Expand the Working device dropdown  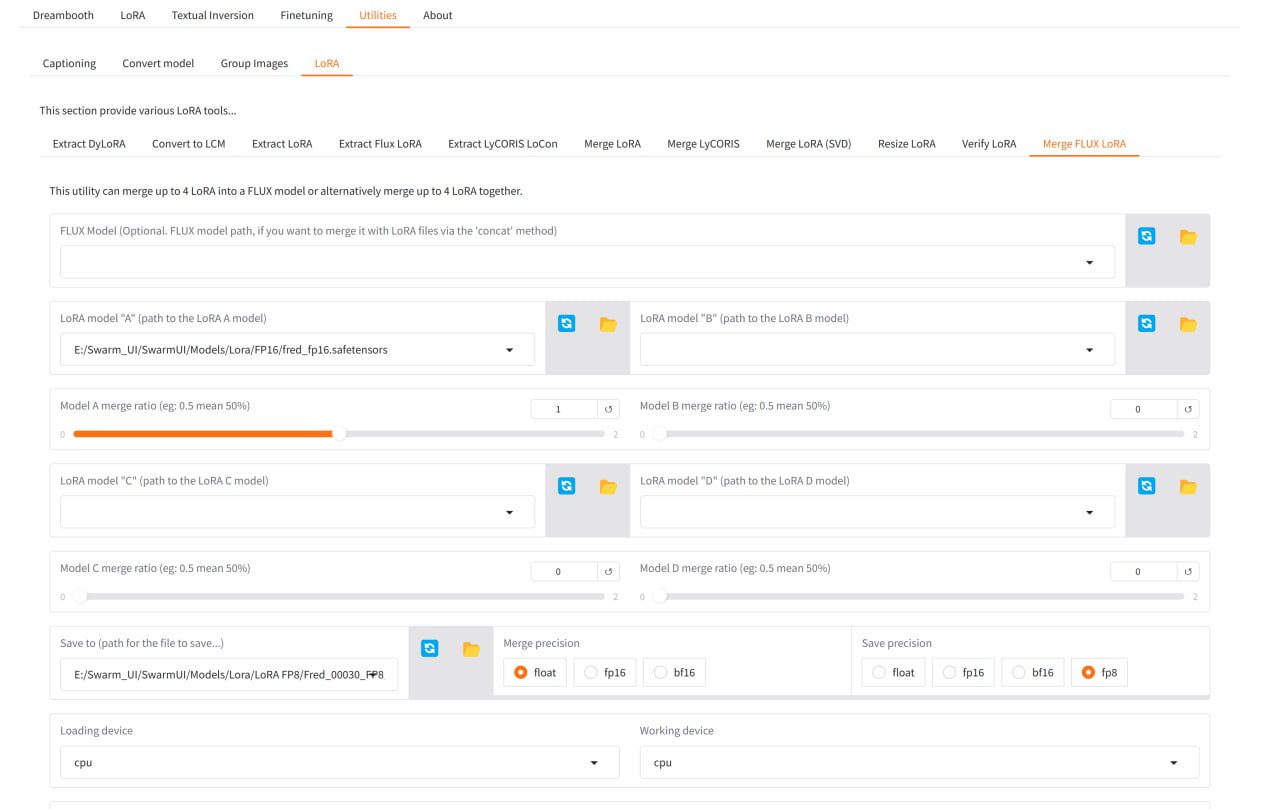click(1174, 763)
